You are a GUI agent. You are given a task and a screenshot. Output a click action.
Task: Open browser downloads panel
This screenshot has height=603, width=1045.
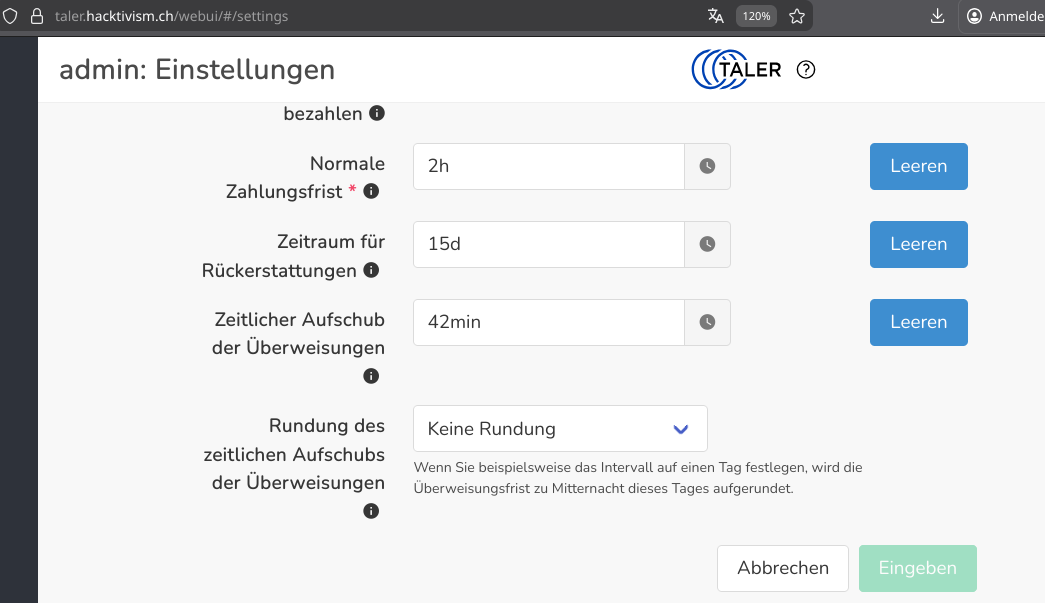(x=937, y=16)
